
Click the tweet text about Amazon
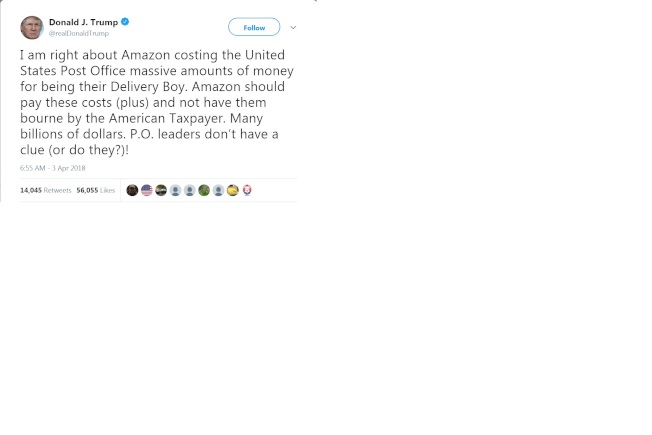156,101
